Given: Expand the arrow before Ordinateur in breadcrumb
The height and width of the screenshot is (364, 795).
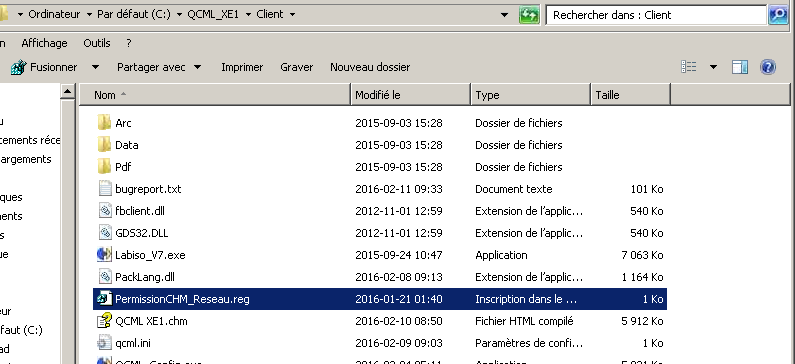Looking at the screenshot, I should pyautogui.click(x=20, y=15).
